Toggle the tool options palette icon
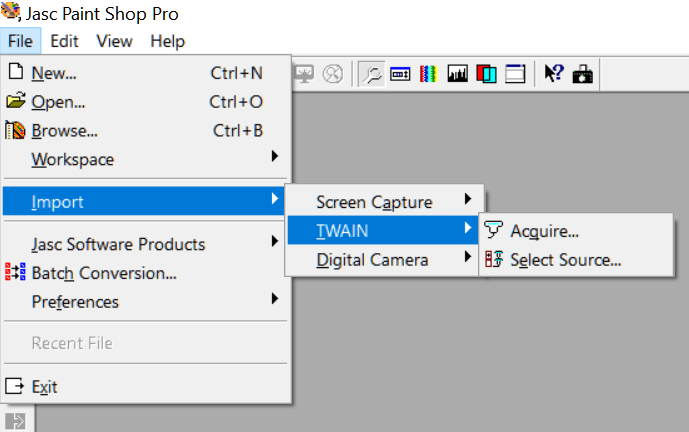 pyautogui.click(x=400, y=74)
